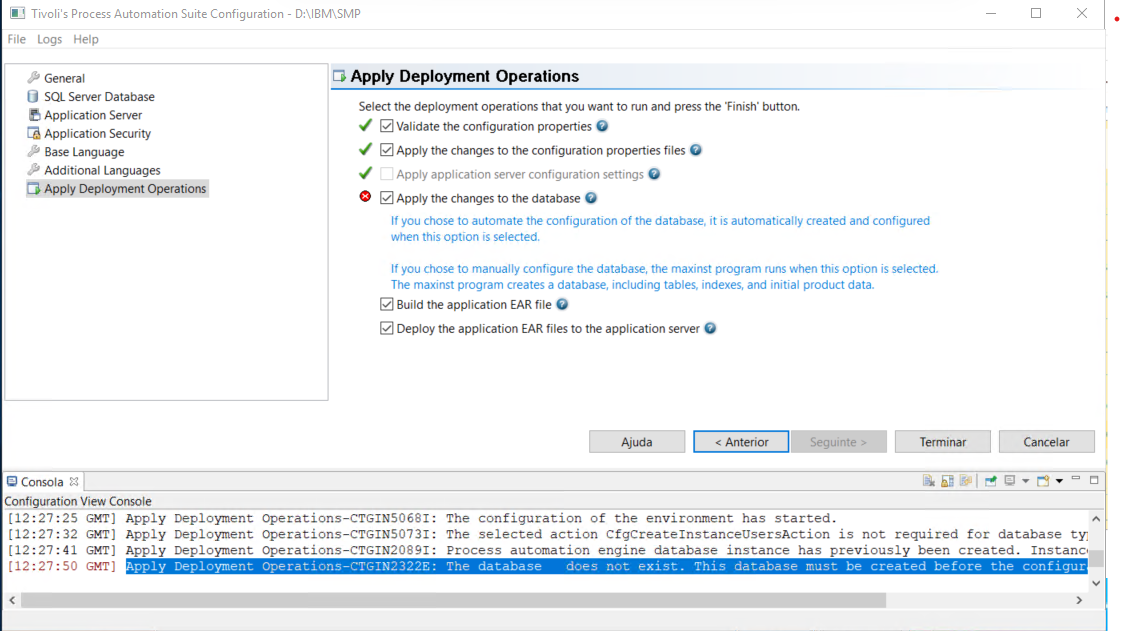Select the highlighted CTGIN2322E error line
Screen dimensions: 1121x631
point(606,566)
